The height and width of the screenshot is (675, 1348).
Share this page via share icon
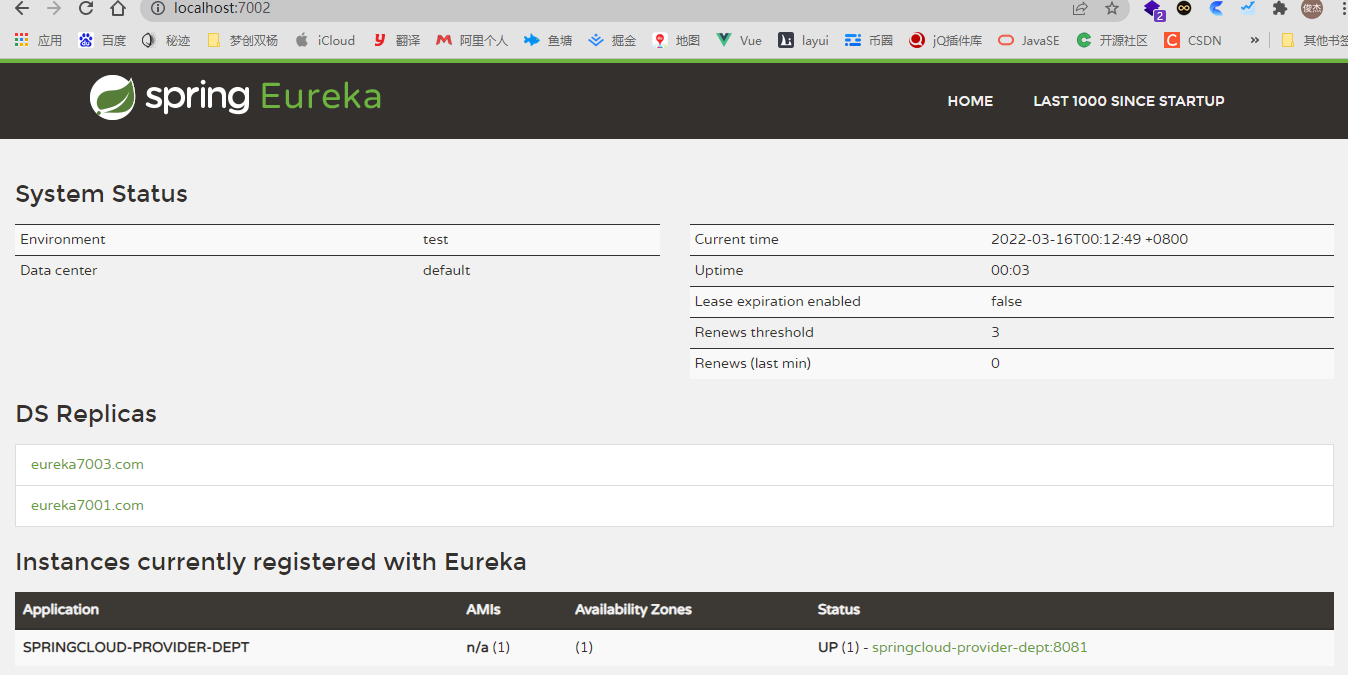point(1080,9)
